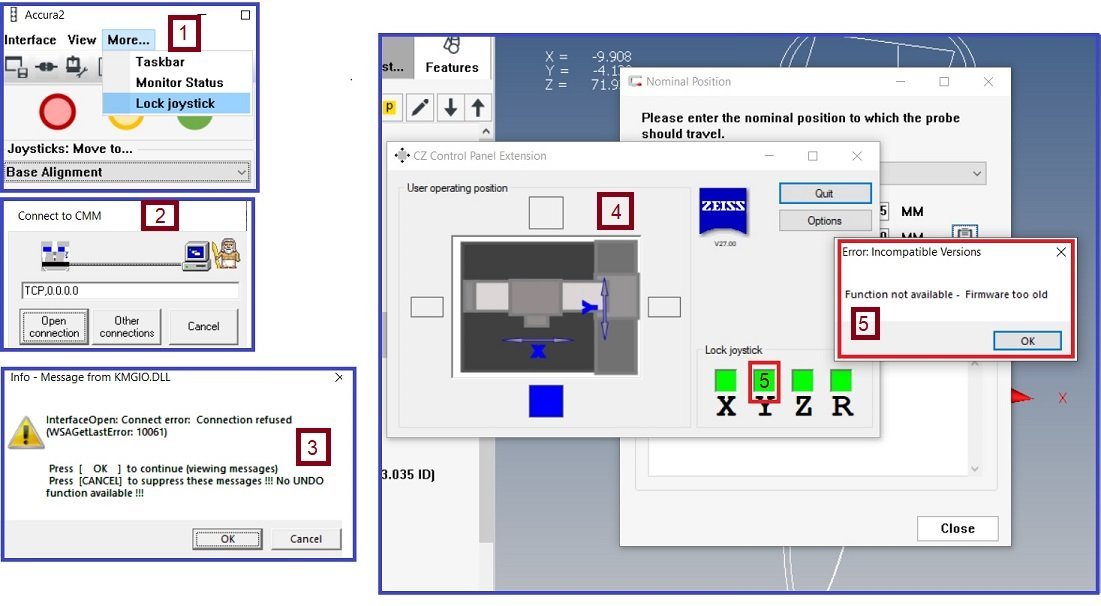Click the down arrow toolbar icon
Viewport: 1101px width, 606px height.
[x=450, y=107]
